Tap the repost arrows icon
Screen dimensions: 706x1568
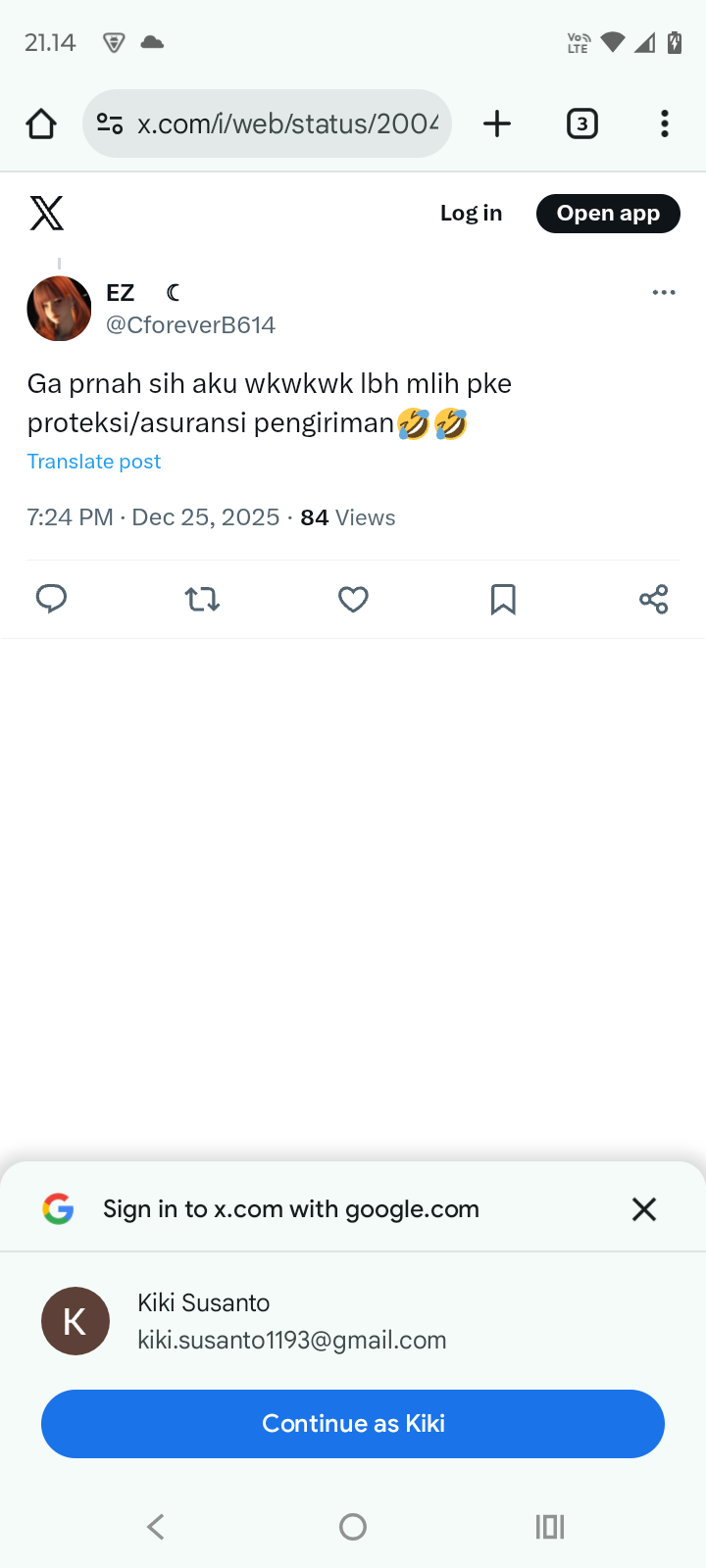click(202, 599)
